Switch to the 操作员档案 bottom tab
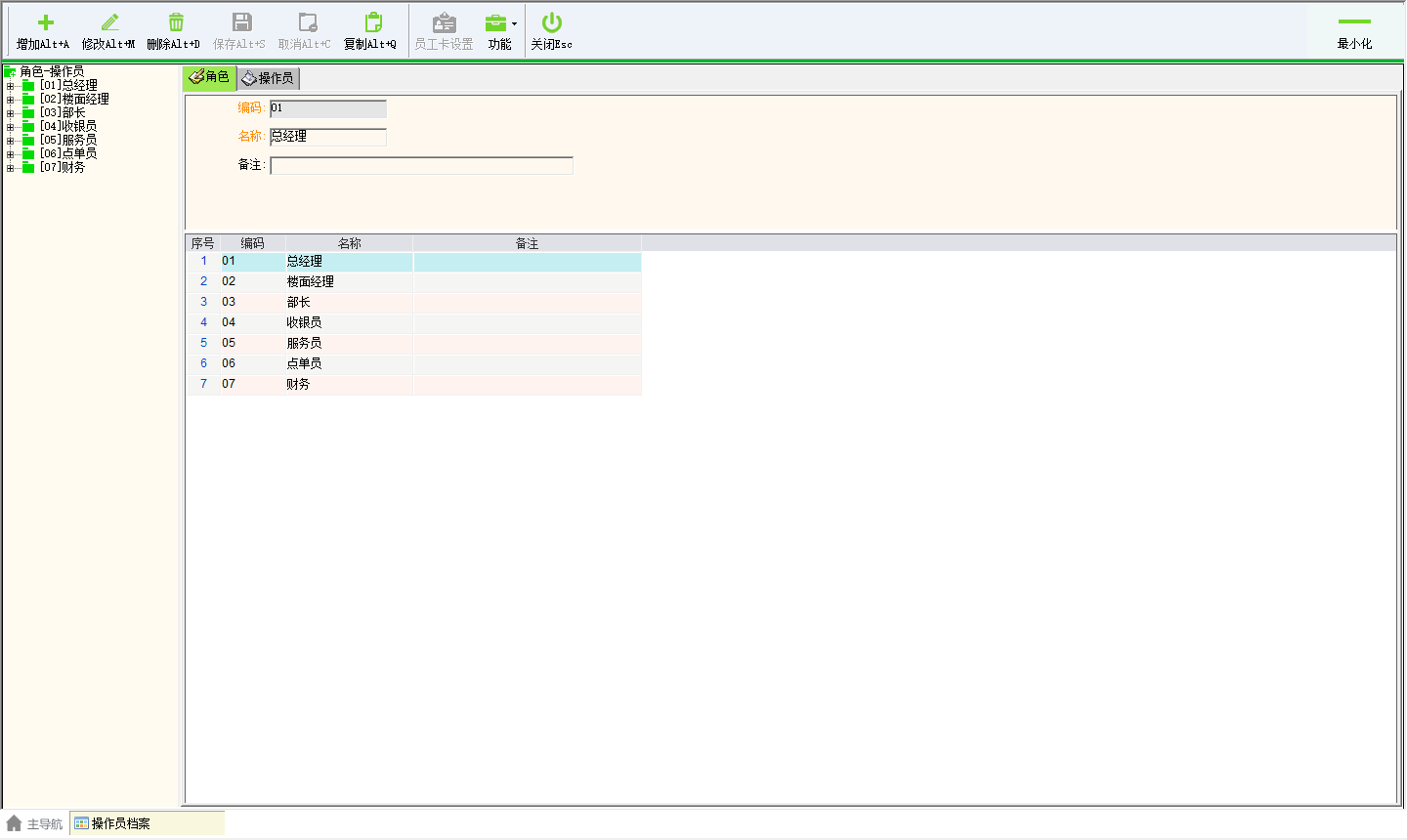Viewport: 1407px width, 840px height. pyautogui.click(x=148, y=823)
